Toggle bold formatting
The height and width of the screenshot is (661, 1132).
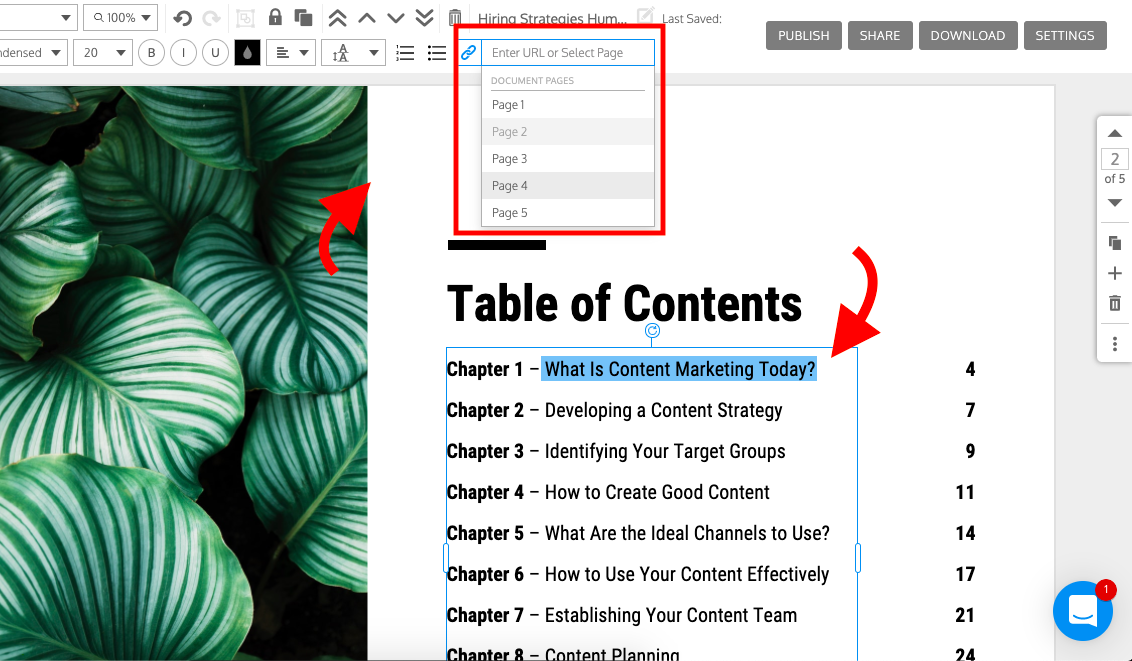coord(152,53)
